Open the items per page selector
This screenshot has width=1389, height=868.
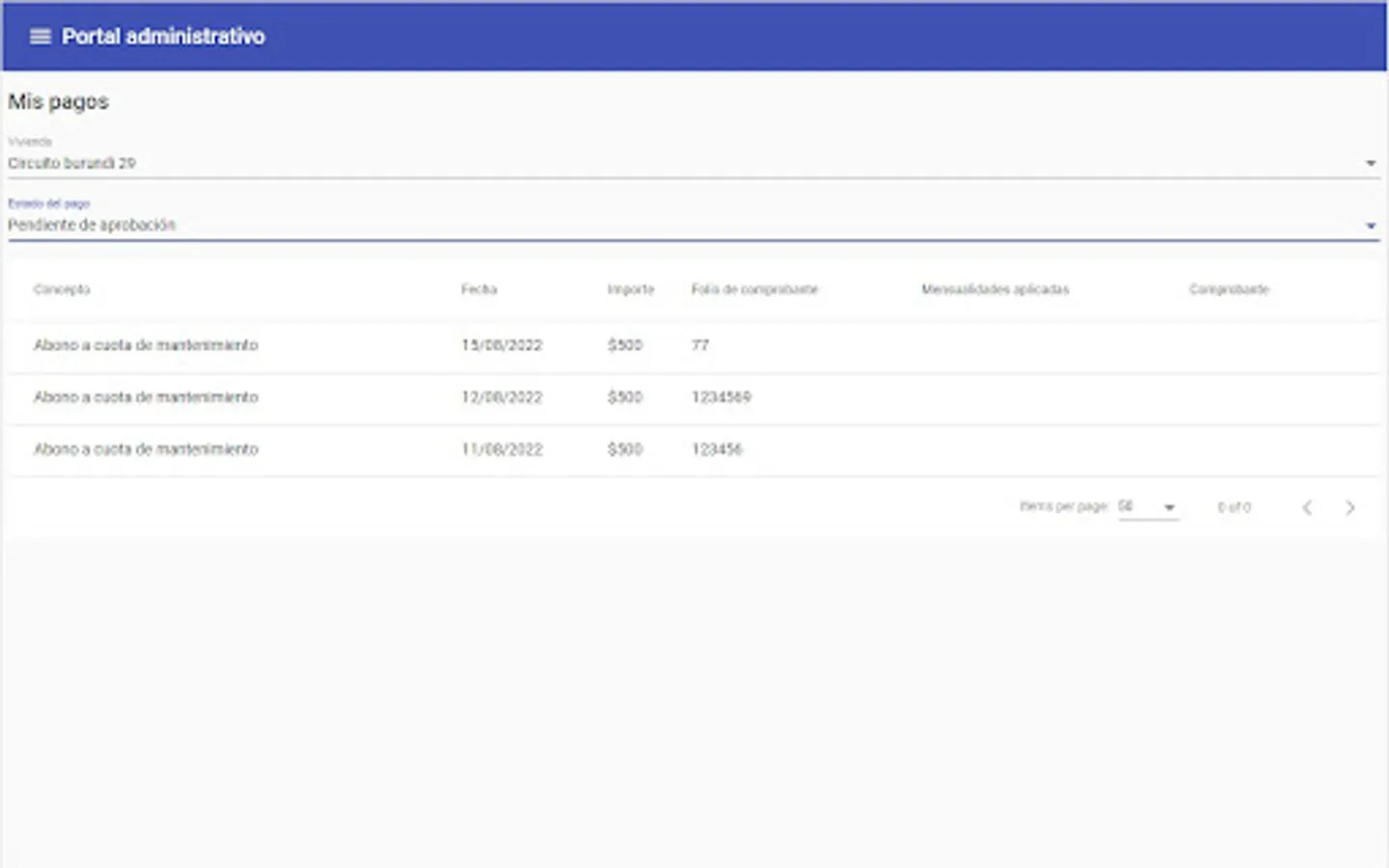(1148, 507)
